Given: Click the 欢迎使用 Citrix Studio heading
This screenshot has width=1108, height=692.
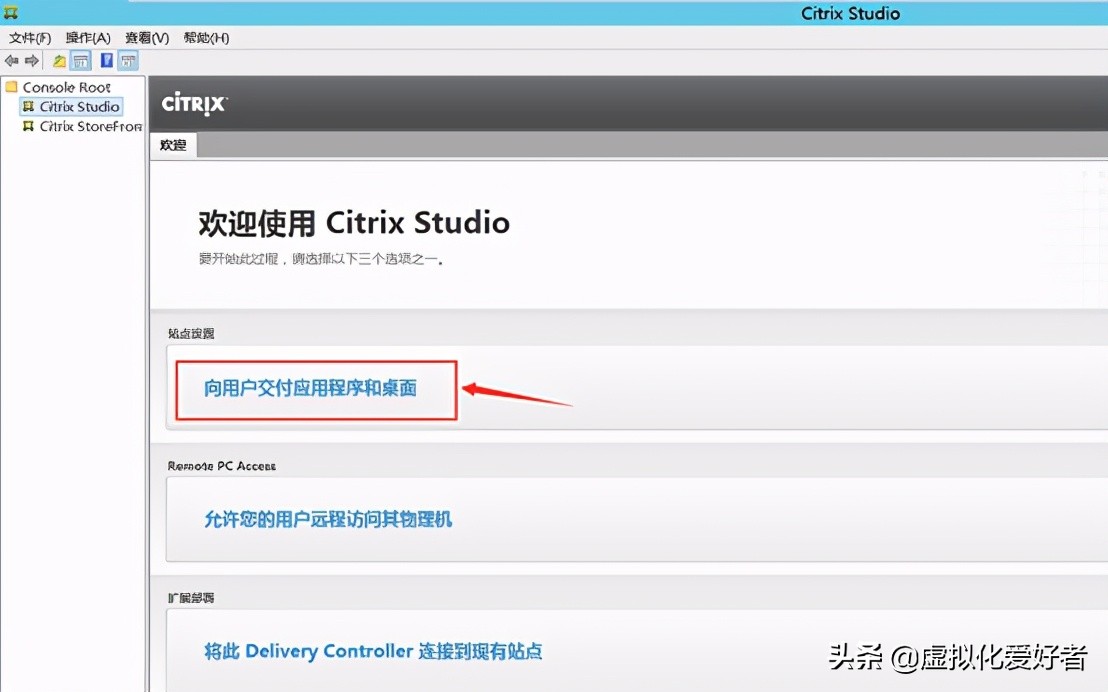Looking at the screenshot, I should click(x=354, y=223).
